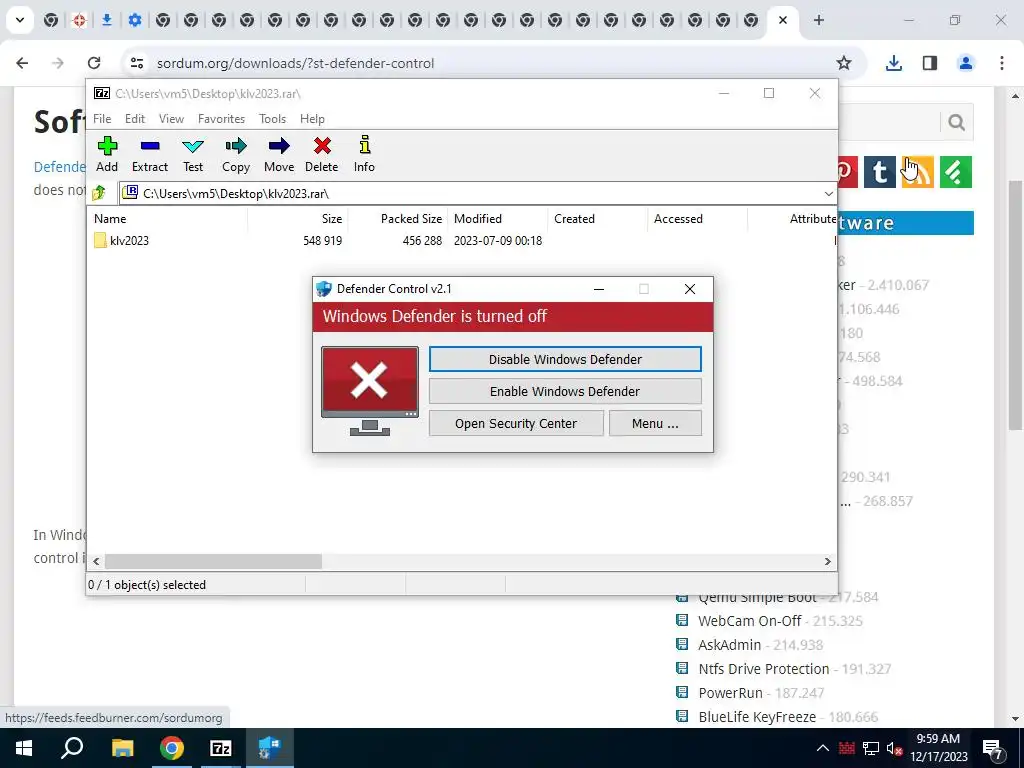Open the View menu in 7-Zip
This screenshot has width=1024, height=768.
(171, 119)
